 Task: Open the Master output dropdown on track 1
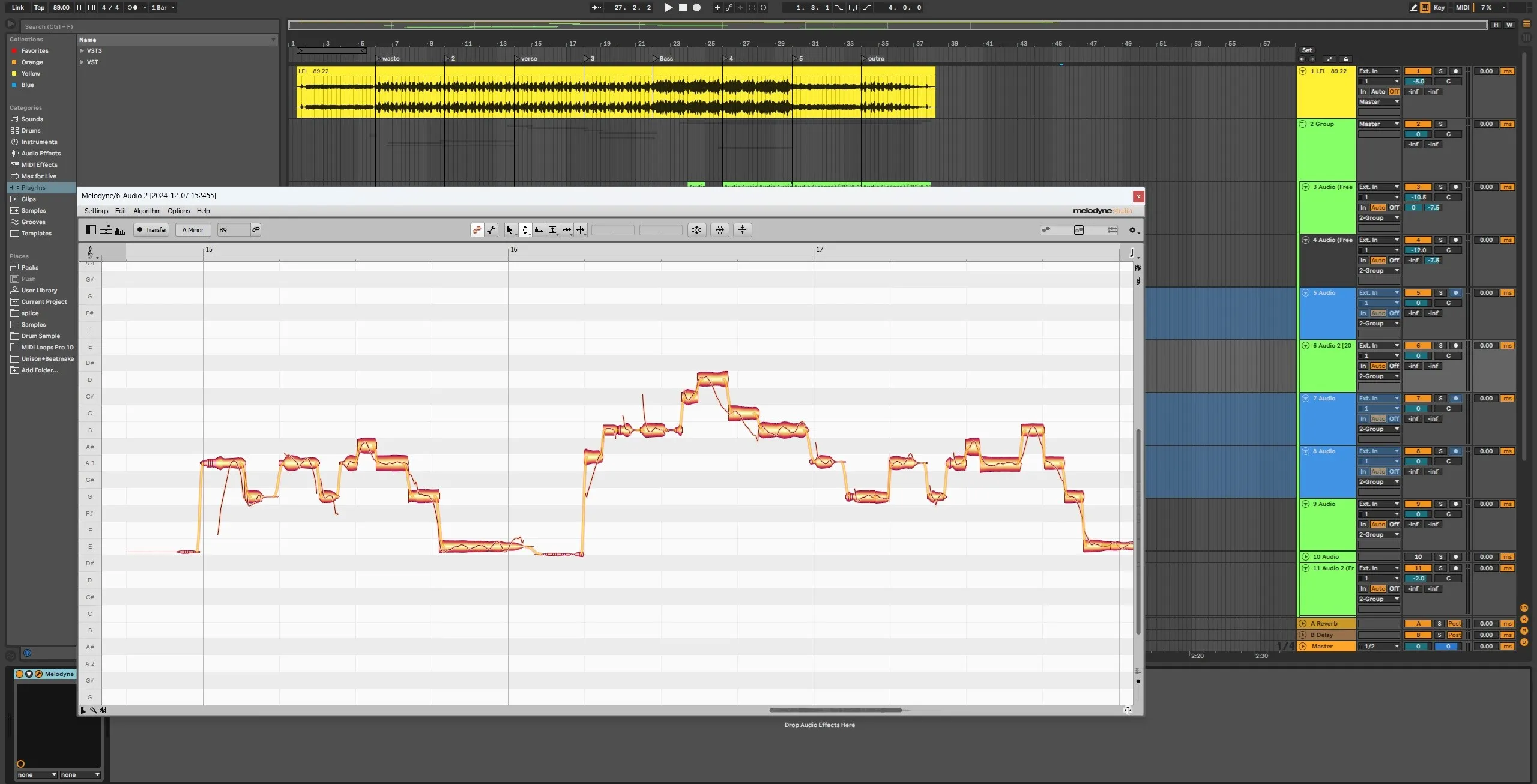(x=1379, y=102)
